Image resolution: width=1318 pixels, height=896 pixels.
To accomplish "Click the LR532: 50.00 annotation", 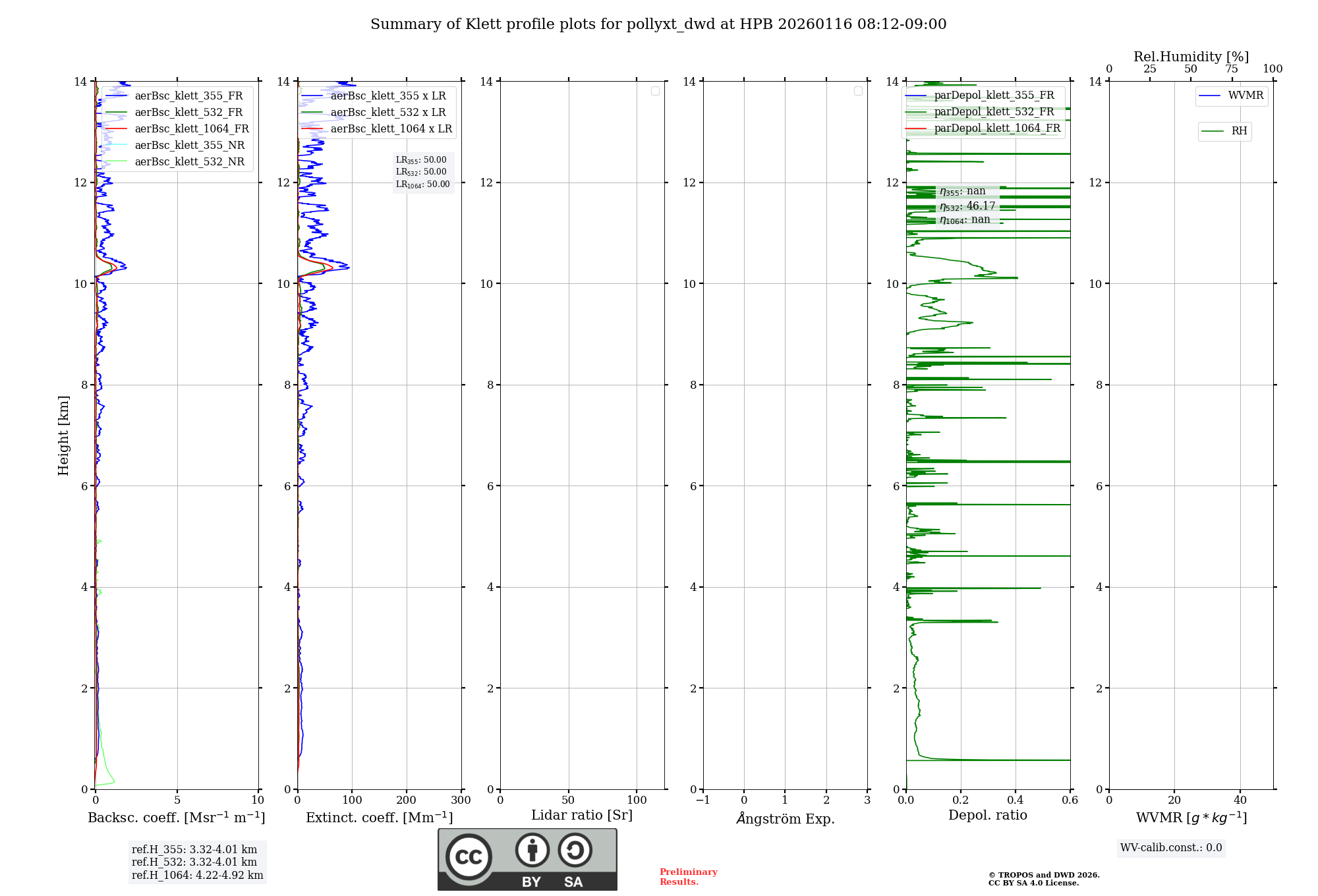I will (x=421, y=172).
